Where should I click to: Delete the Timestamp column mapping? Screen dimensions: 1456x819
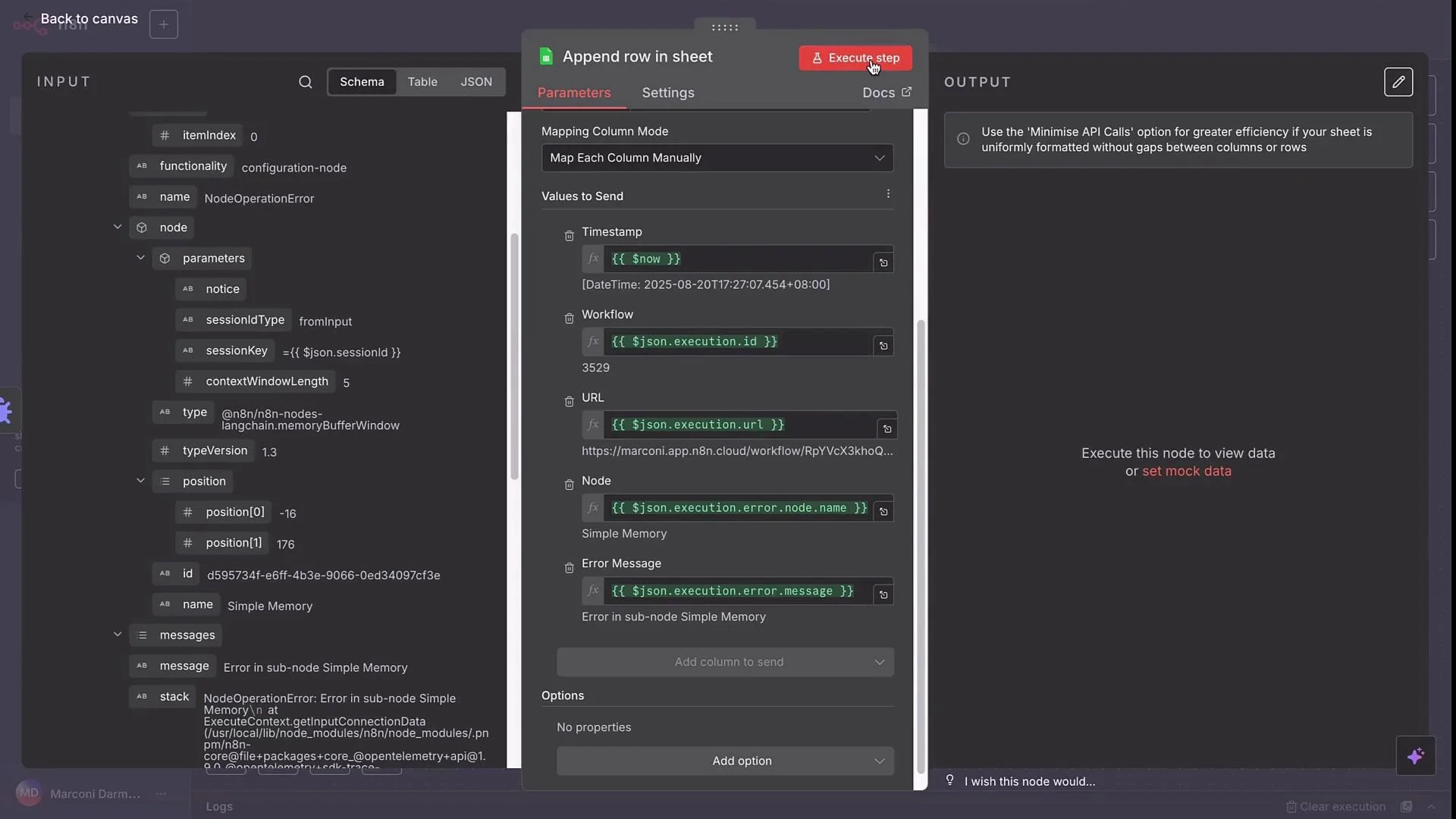coord(569,236)
